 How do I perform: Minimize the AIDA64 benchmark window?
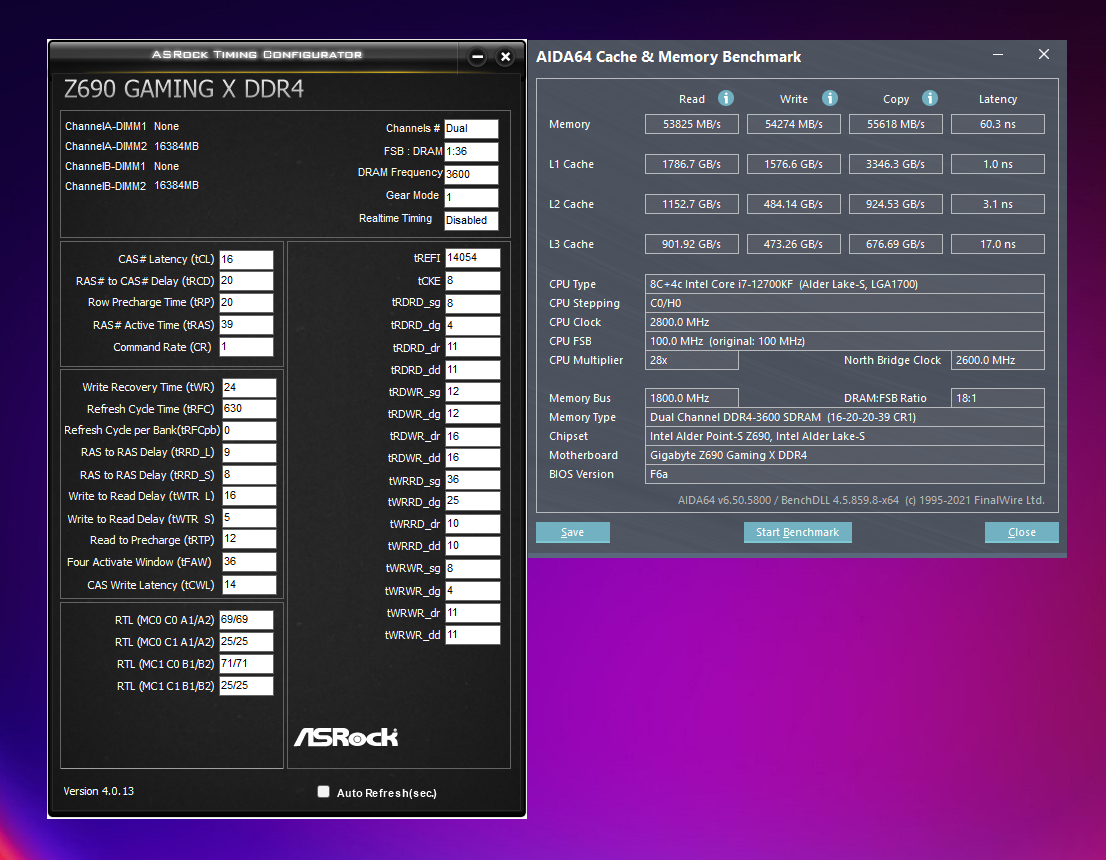[x=997, y=54]
